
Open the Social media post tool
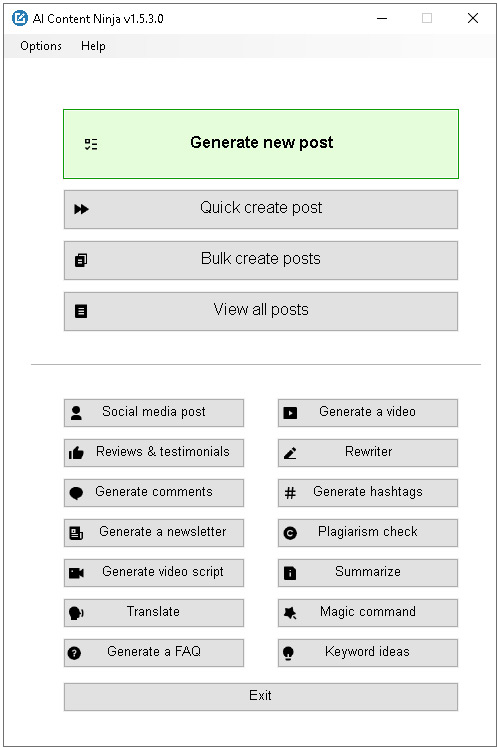(x=154, y=413)
